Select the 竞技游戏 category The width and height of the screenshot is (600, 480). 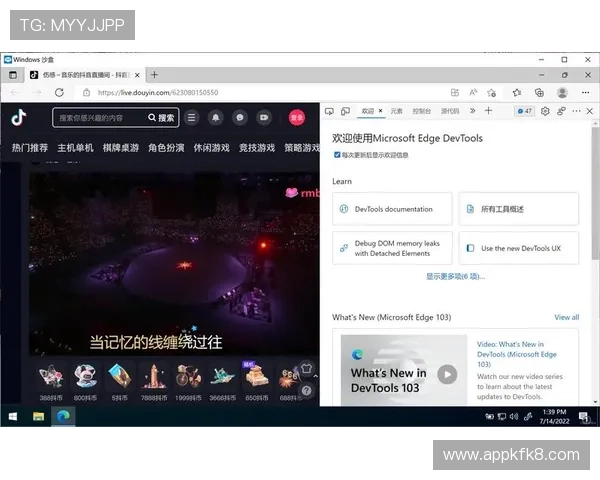(x=257, y=148)
